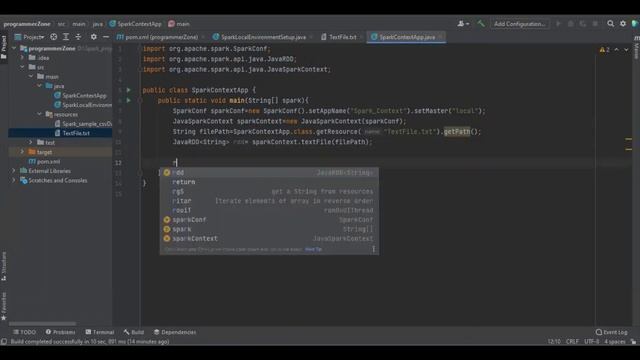Click Next Tip link in completion popup
Viewport: 640px width, 360px height.
pyautogui.click(x=313, y=249)
